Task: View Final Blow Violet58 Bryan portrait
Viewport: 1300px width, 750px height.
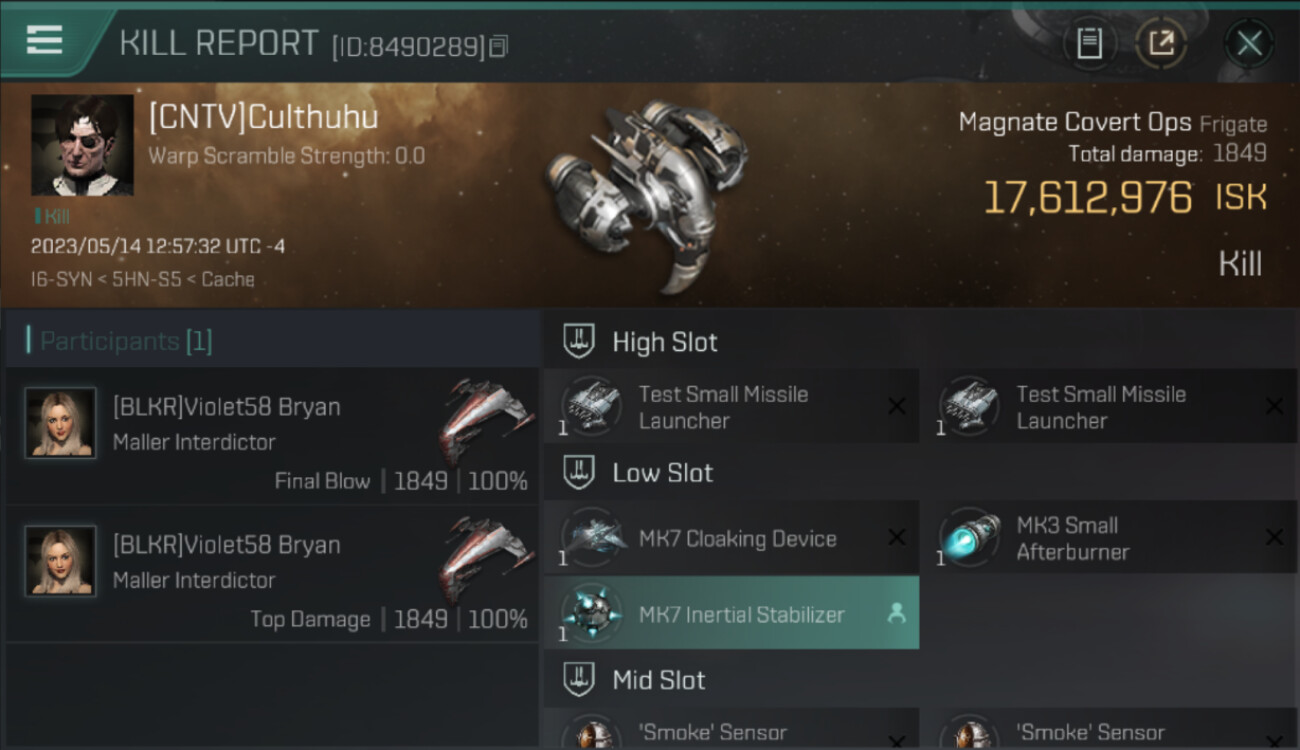Action: [x=61, y=423]
